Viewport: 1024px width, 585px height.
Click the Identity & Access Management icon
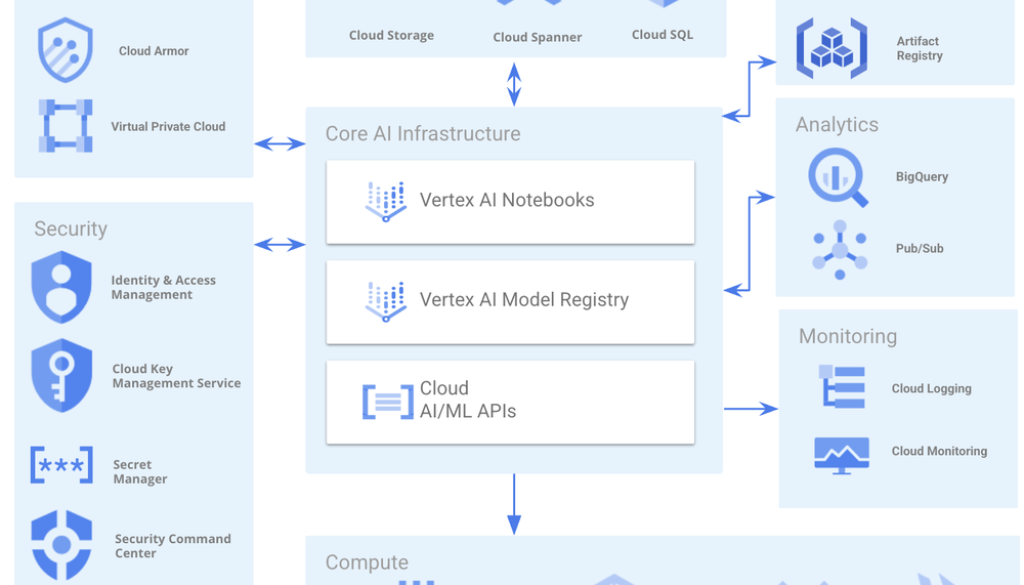click(x=62, y=288)
